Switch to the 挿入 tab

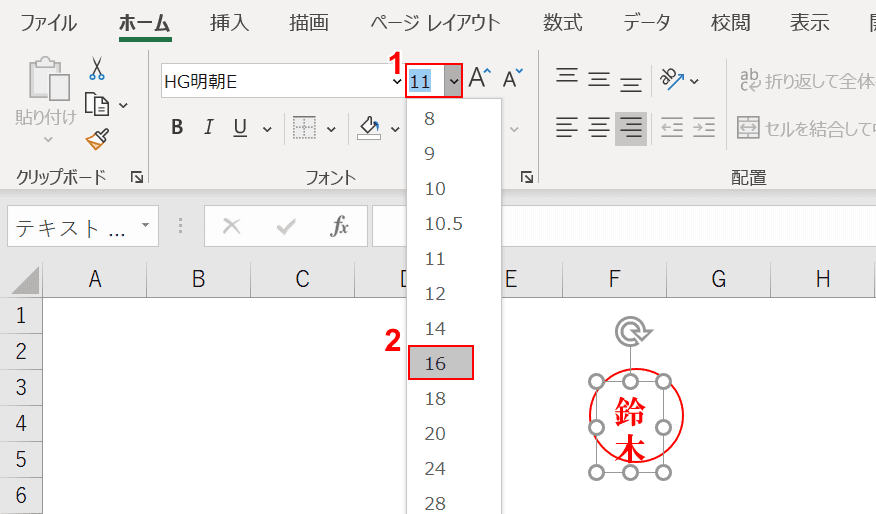click(x=229, y=23)
